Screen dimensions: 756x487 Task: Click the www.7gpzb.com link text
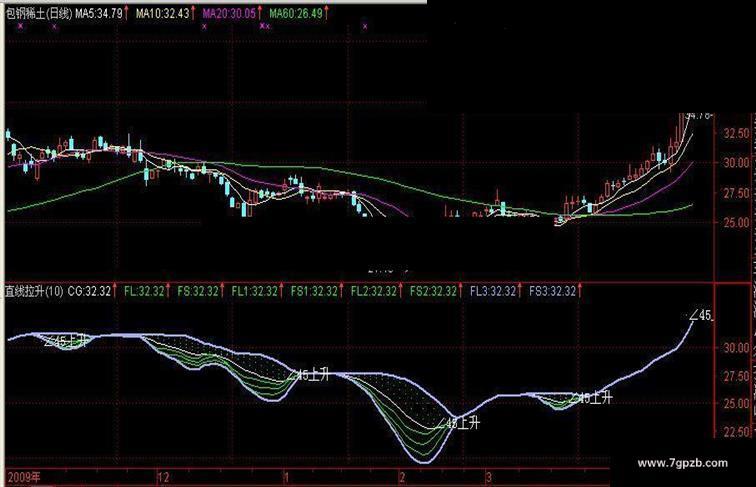click(682, 463)
